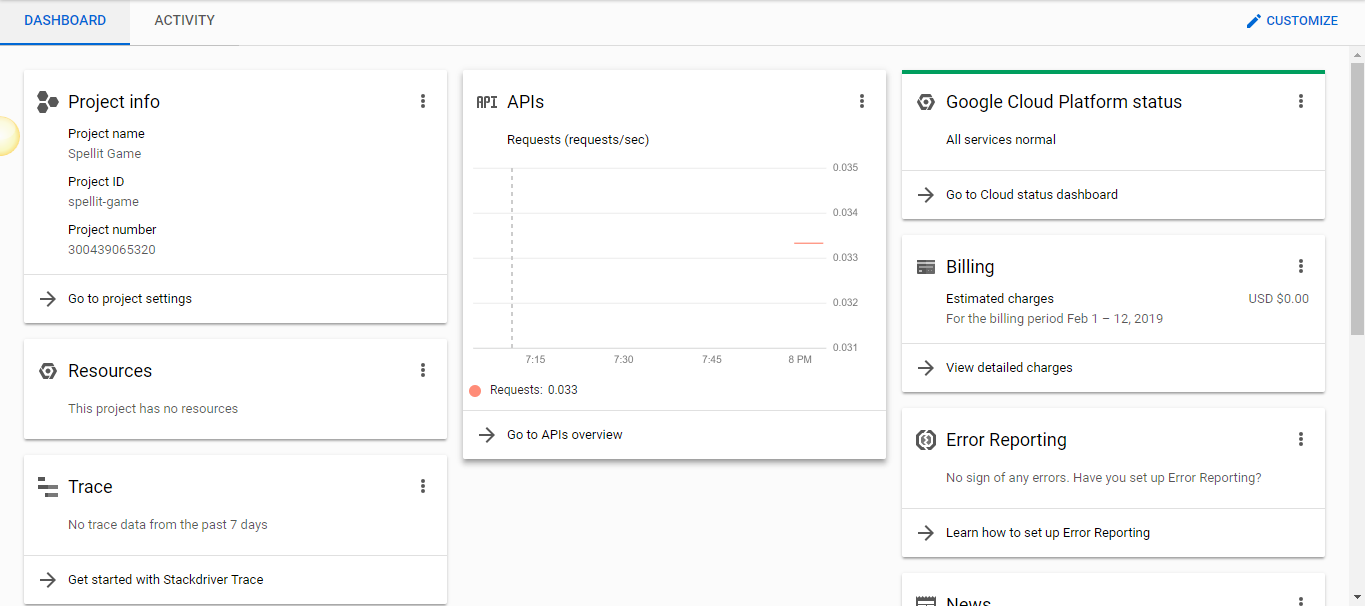Click the Resources card icon
This screenshot has width=1365, height=606.
pos(47,371)
